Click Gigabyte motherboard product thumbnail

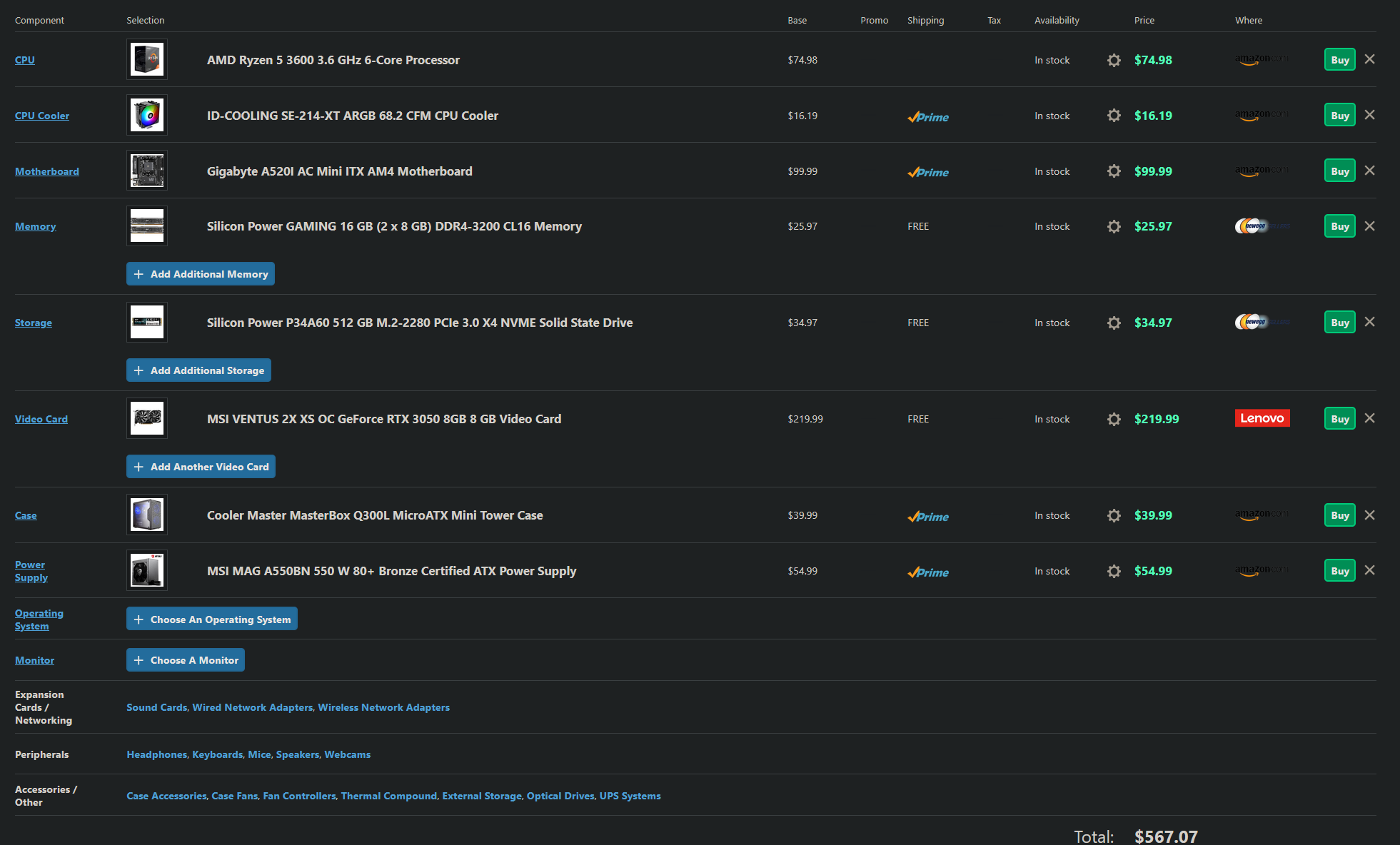click(147, 171)
